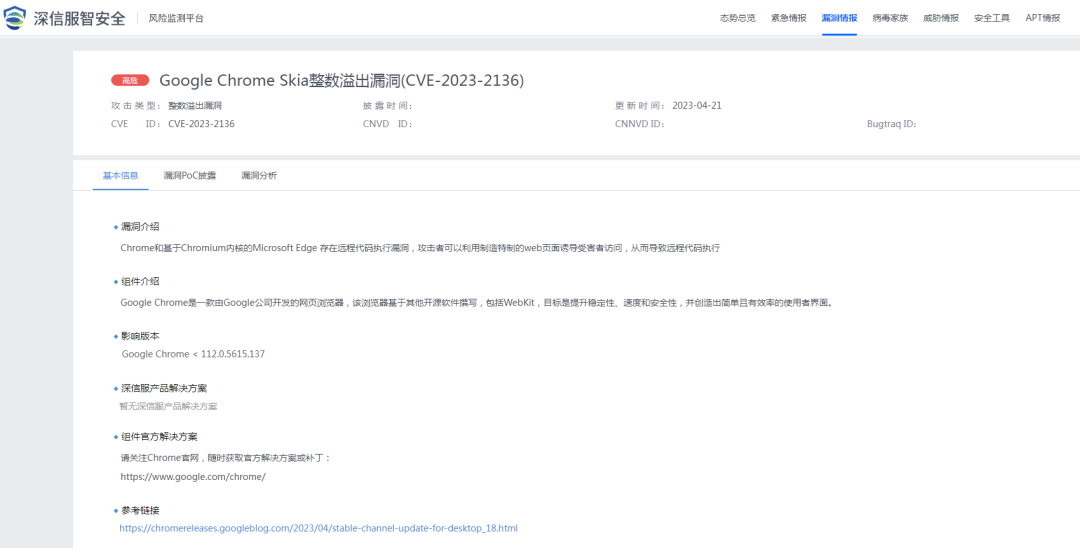Open the APT情报 menu
Image resolution: width=1080 pixels, height=548 pixels.
pyautogui.click(x=1043, y=18)
